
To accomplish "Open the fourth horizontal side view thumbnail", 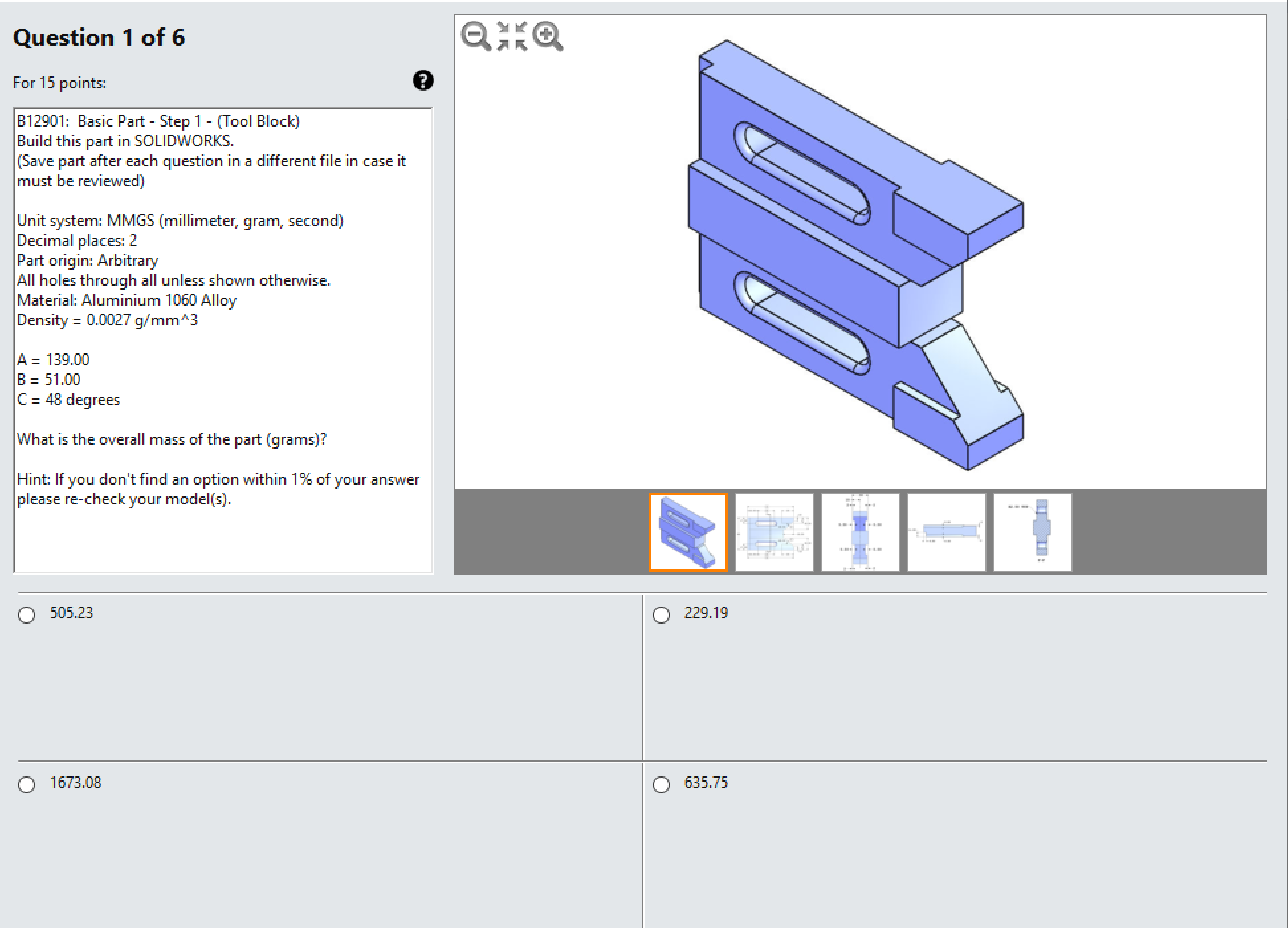I will pos(946,532).
